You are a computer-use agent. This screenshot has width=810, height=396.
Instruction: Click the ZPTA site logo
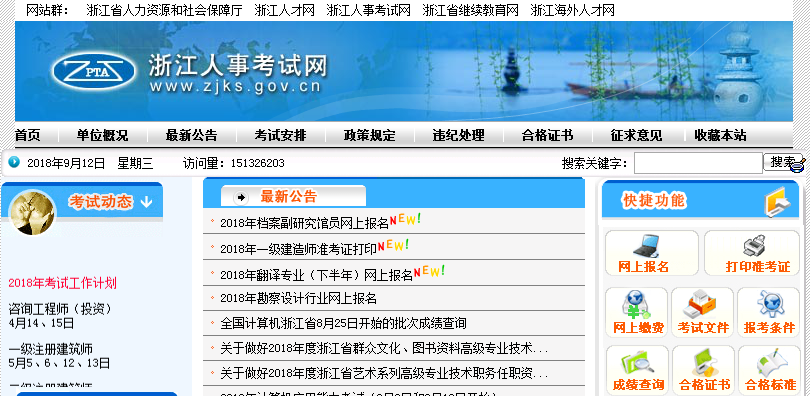(94, 72)
